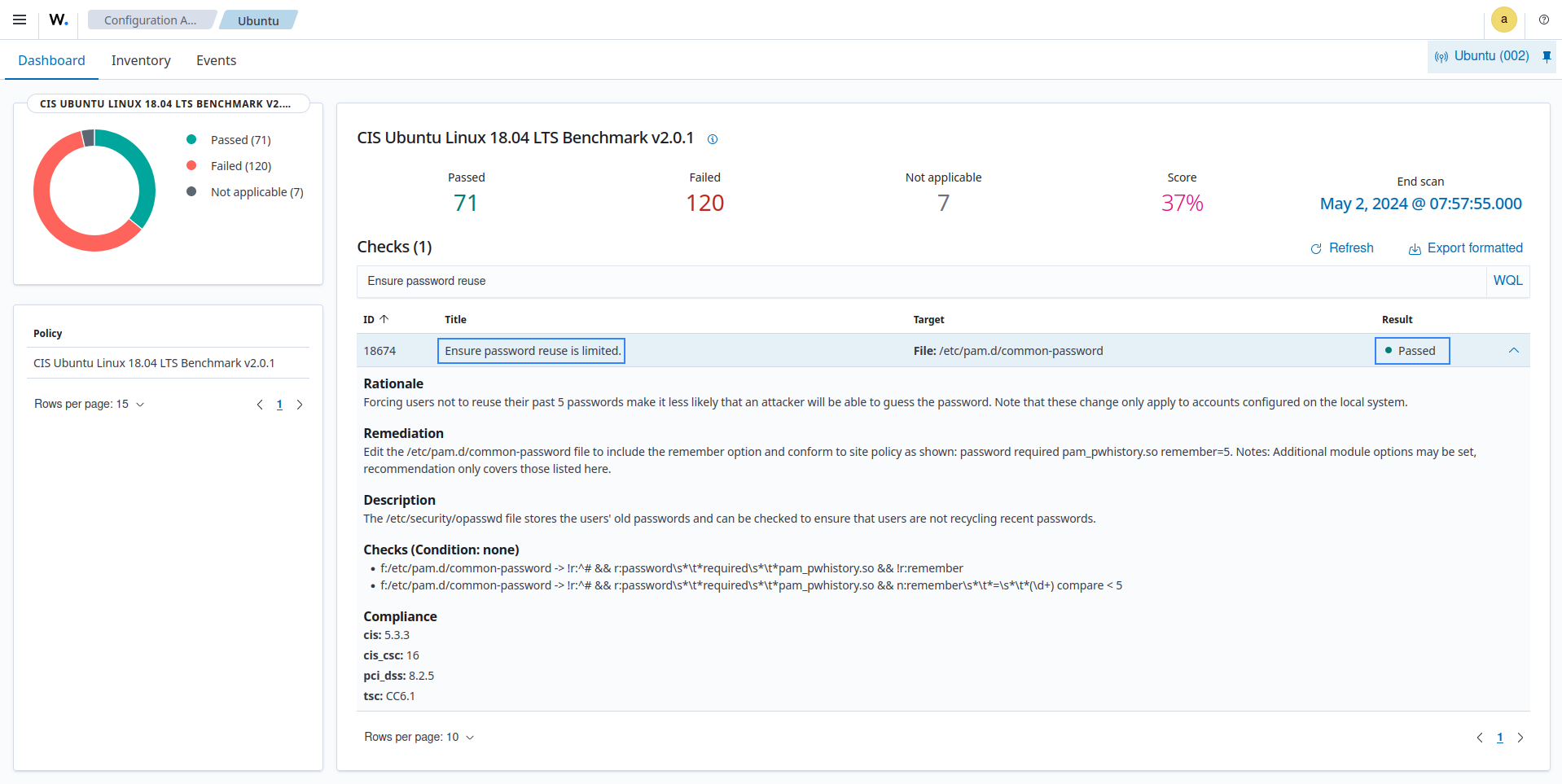Image resolution: width=1562 pixels, height=784 pixels.
Task: Toggle Failed legend item in chart
Action: pos(240,166)
